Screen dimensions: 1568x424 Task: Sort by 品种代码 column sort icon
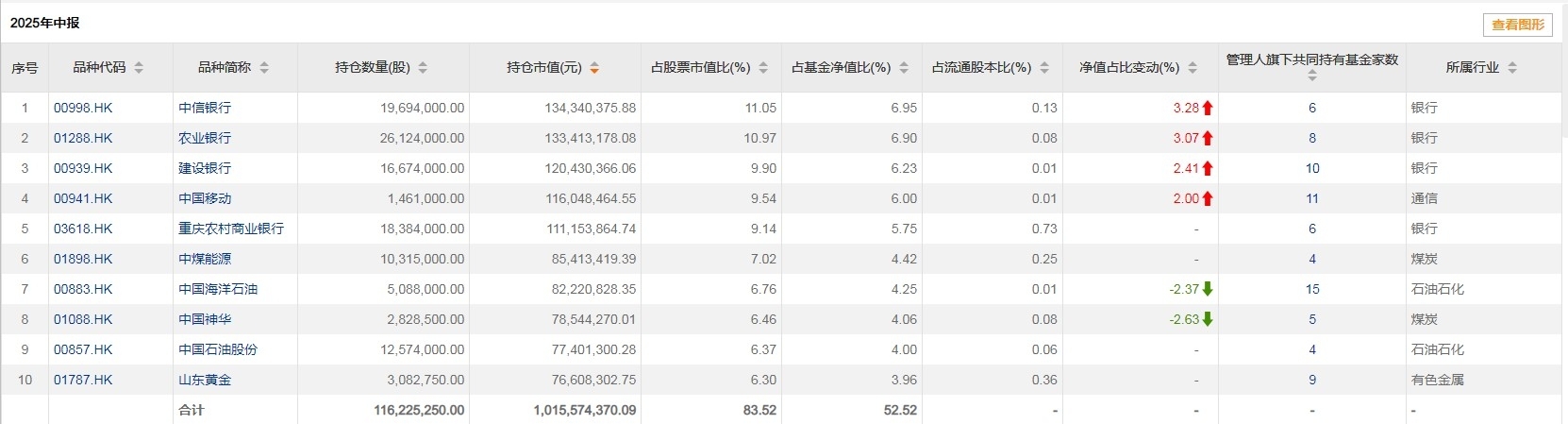click(139, 68)
